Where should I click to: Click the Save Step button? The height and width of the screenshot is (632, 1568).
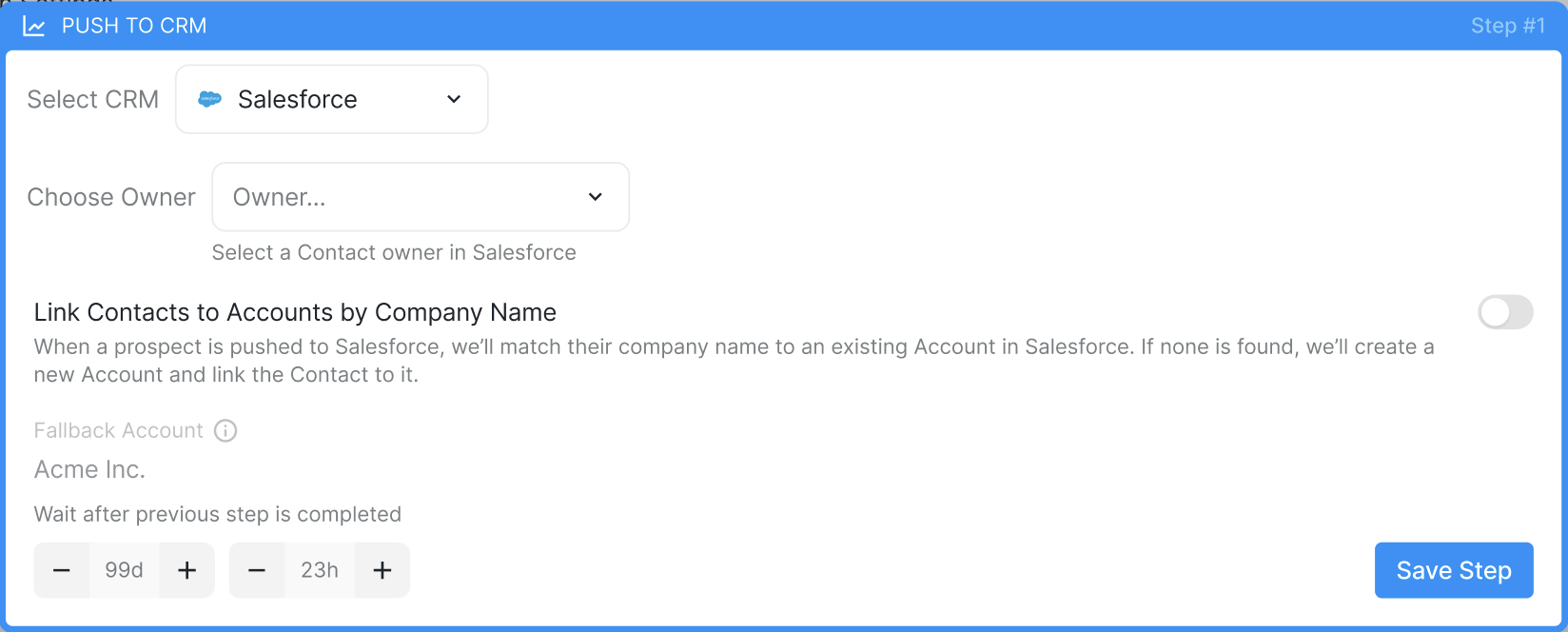(x=1453, y=570)
